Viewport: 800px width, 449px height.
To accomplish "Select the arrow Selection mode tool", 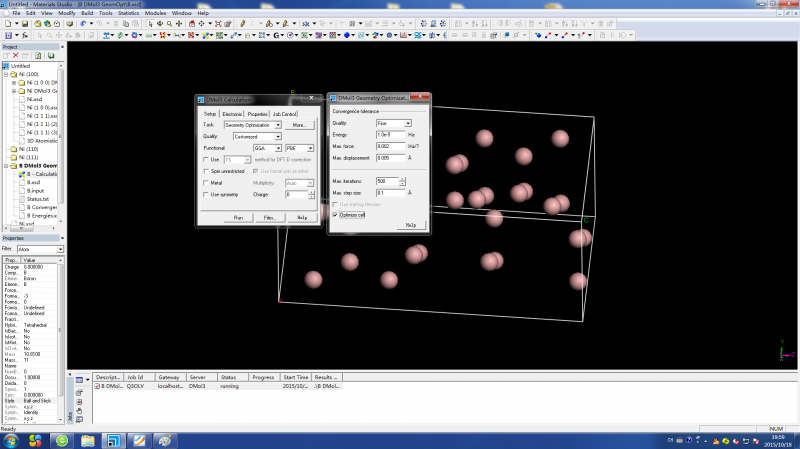I will (151, 23).
